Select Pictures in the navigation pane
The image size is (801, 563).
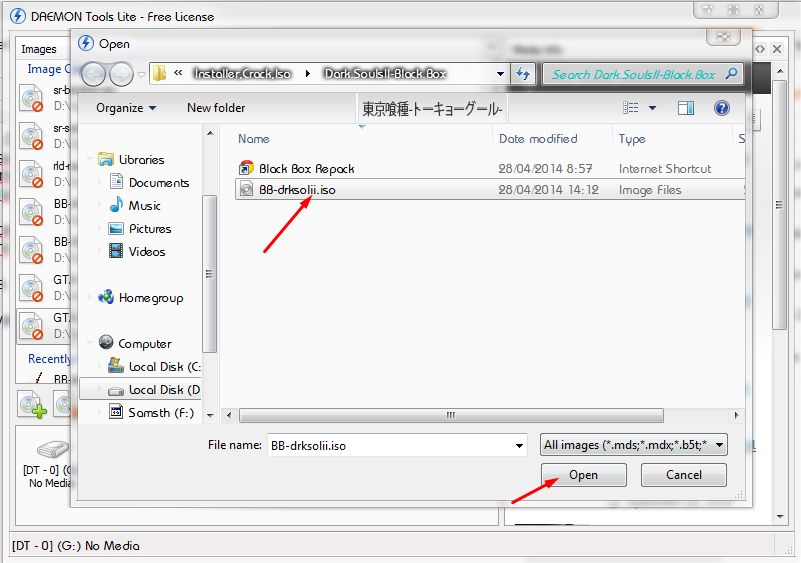(150, 229)
